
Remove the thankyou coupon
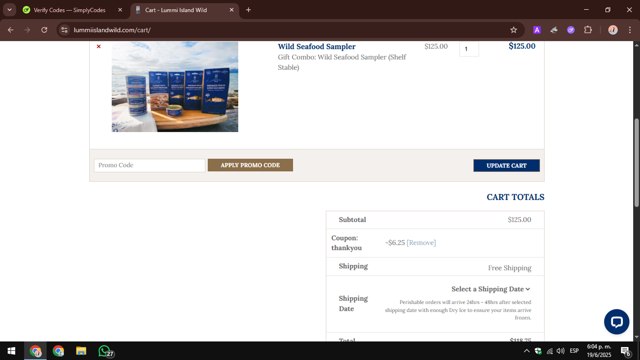tap(421, 242)
